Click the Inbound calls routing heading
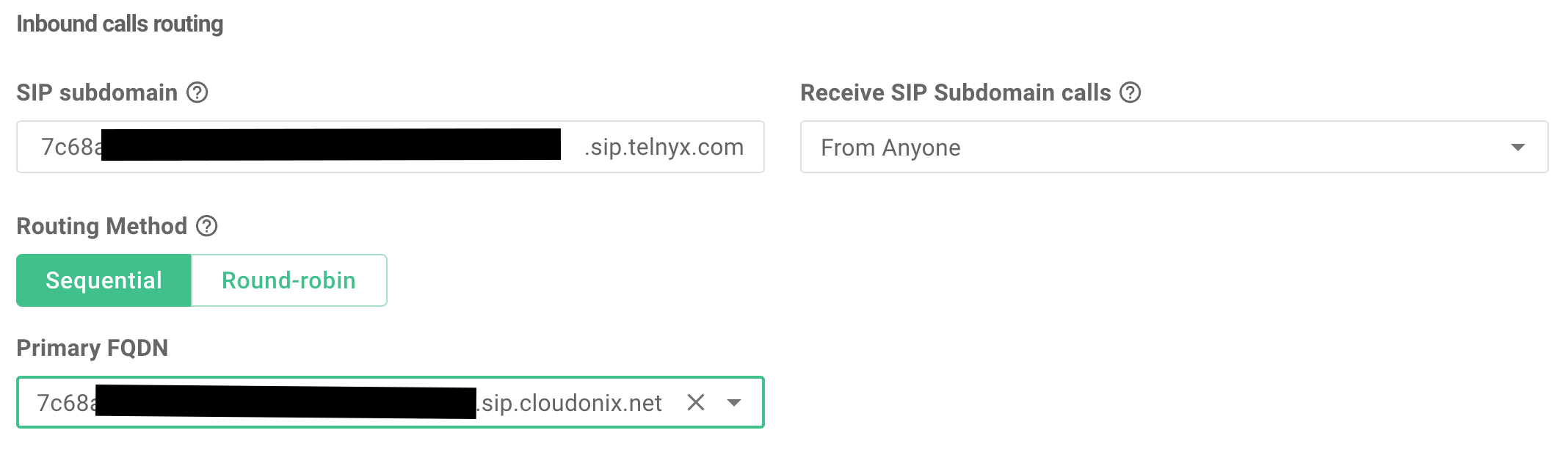The height and width of the screenshot is (455, 1568). (120, 24)
